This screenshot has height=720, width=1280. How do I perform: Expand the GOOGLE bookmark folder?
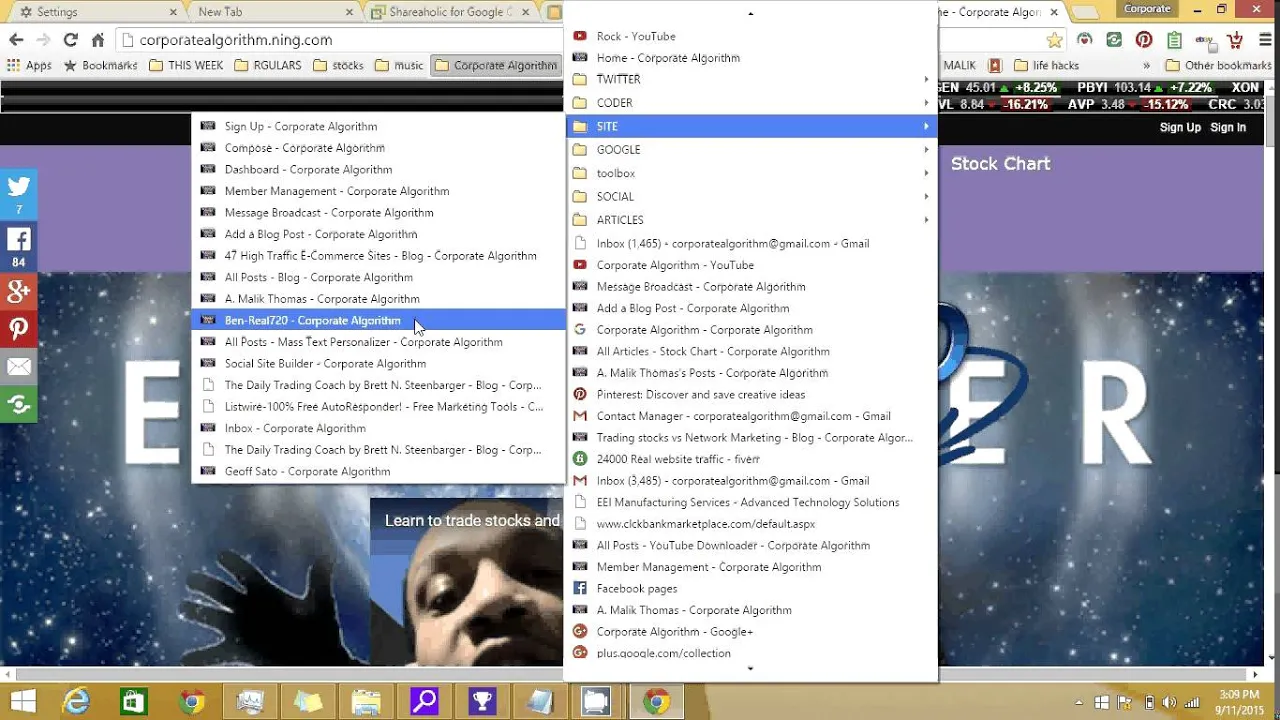(750, 150)
